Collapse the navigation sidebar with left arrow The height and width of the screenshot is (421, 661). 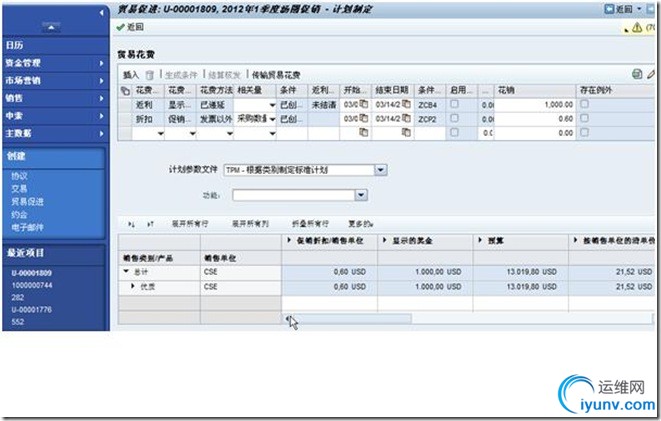pos(101,13)
